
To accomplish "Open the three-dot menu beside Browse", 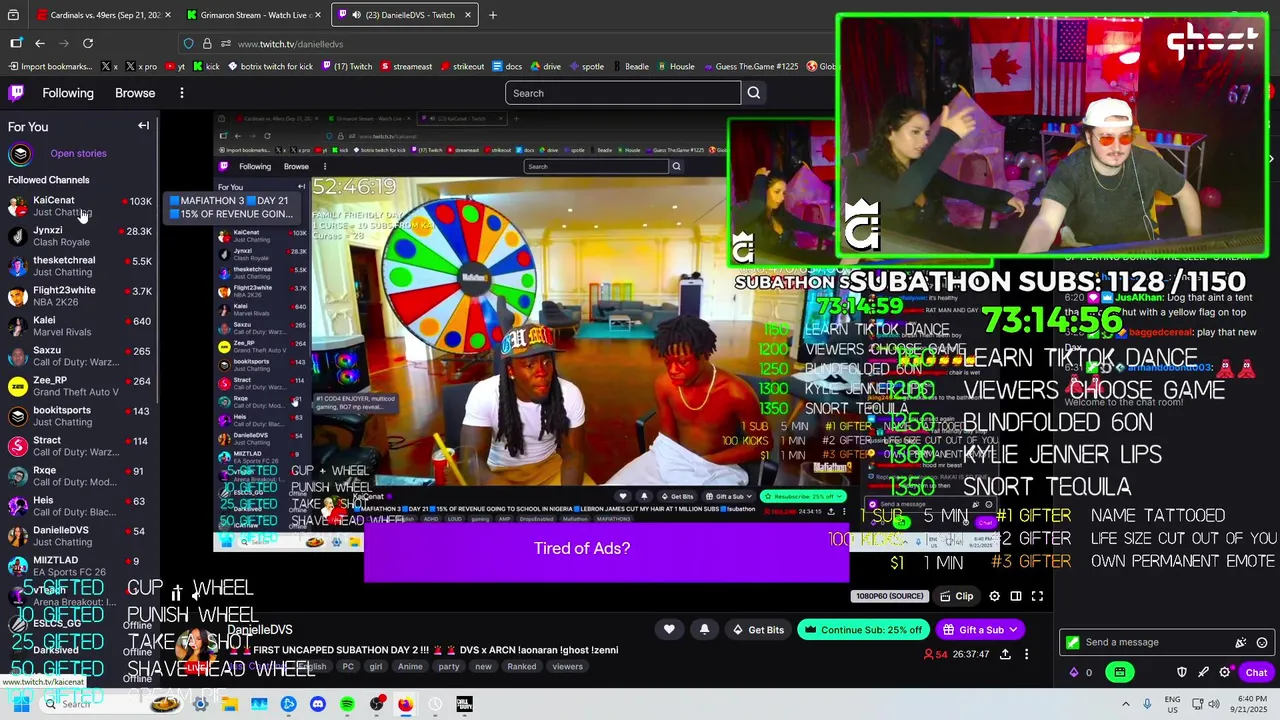I will click(181, 93).
